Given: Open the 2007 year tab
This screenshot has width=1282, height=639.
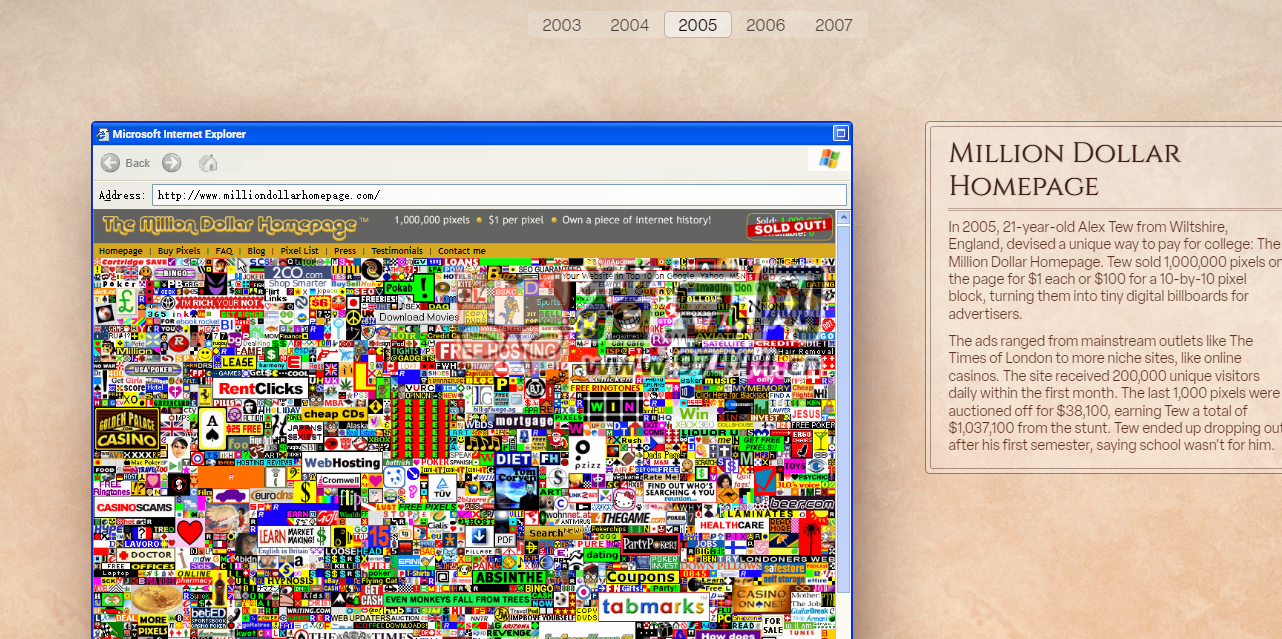Looking at the screenshot, I should pyautogui.click(x=833, y=25).
